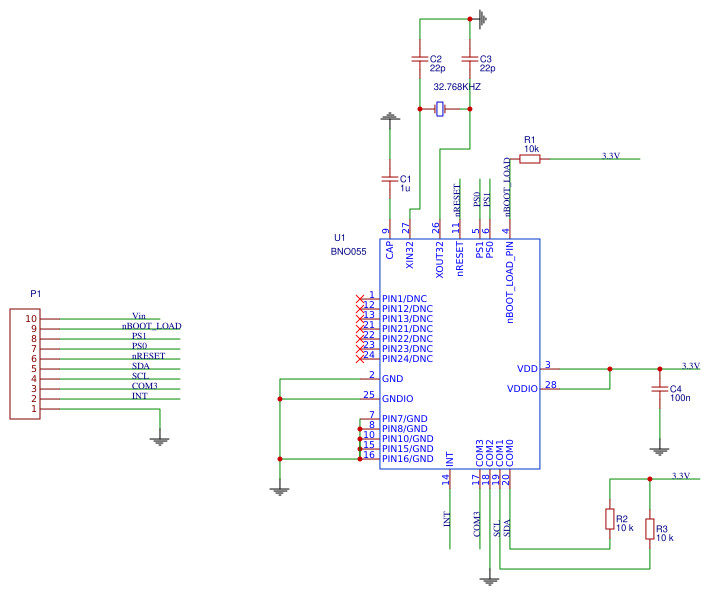The width and height of the screenshot is (711, 595).
Task: Select the R2 resistor symbol
Action: click(x=610, y=518)
